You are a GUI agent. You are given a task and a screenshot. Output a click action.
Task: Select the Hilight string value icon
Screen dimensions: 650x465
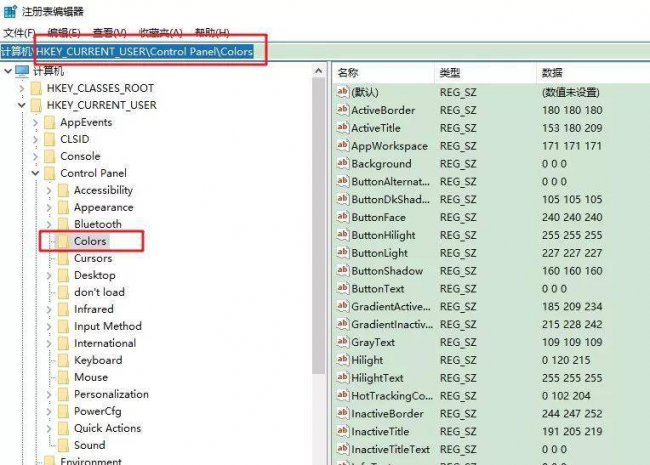point(342,359)
